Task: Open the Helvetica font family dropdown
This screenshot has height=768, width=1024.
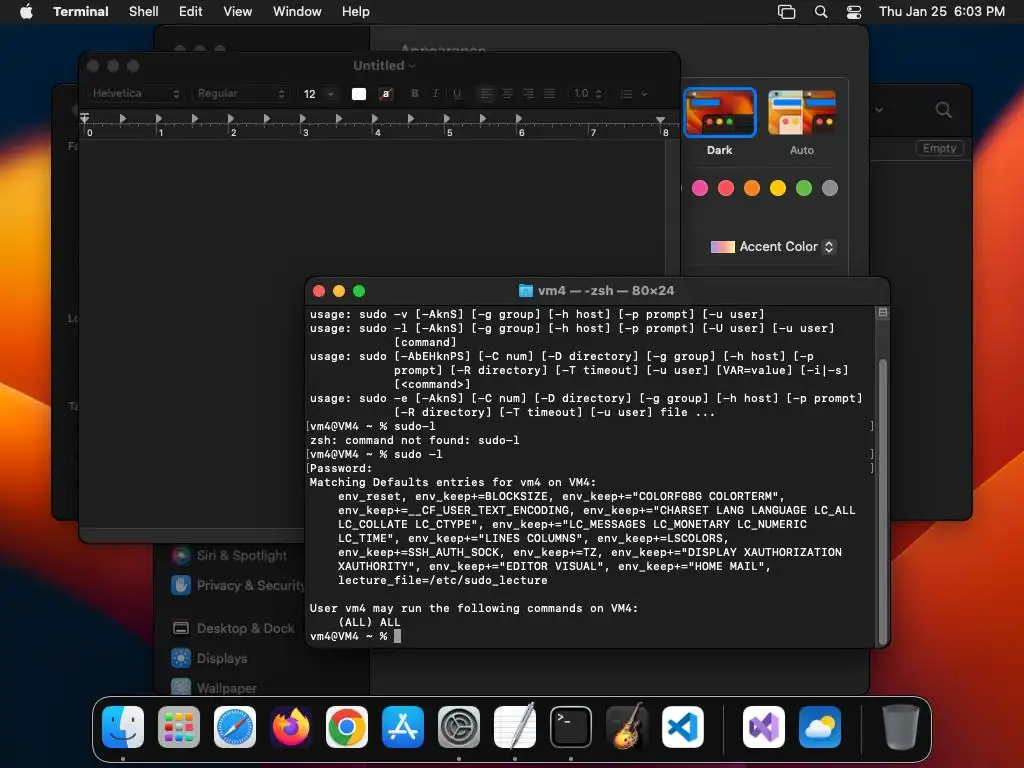Action: [135, 93]
